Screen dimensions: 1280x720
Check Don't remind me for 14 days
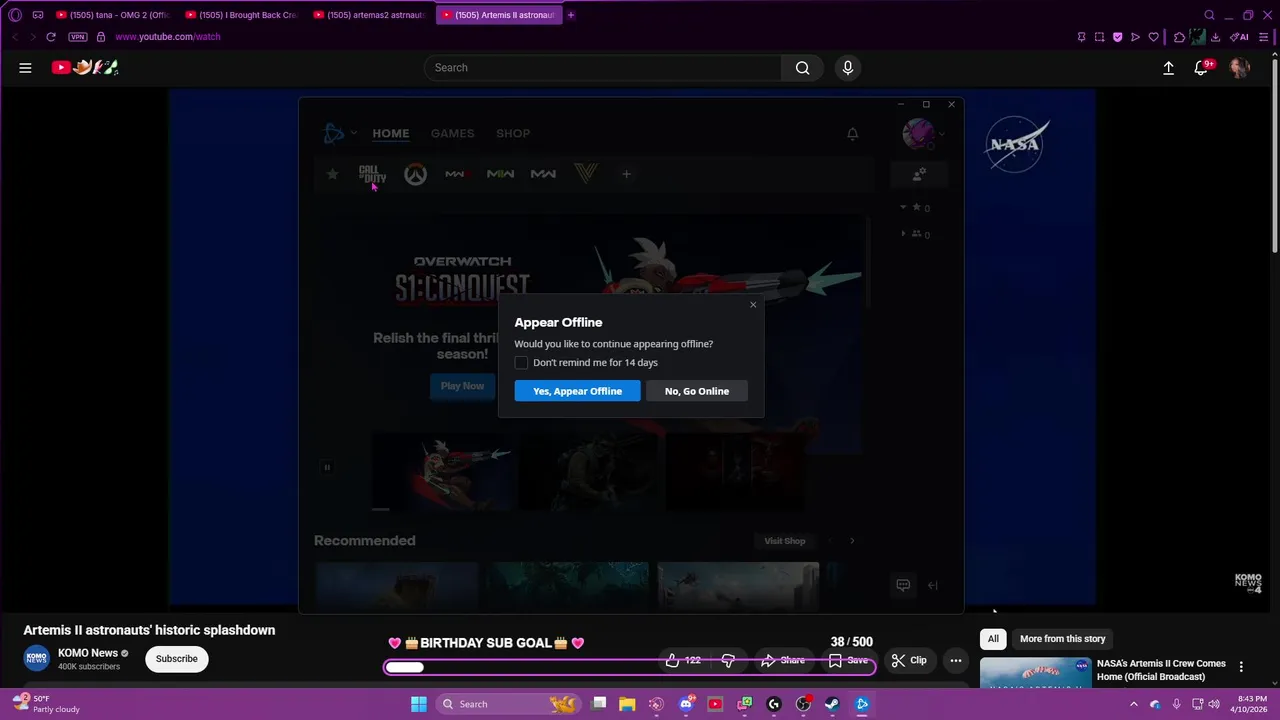(521, 363)
